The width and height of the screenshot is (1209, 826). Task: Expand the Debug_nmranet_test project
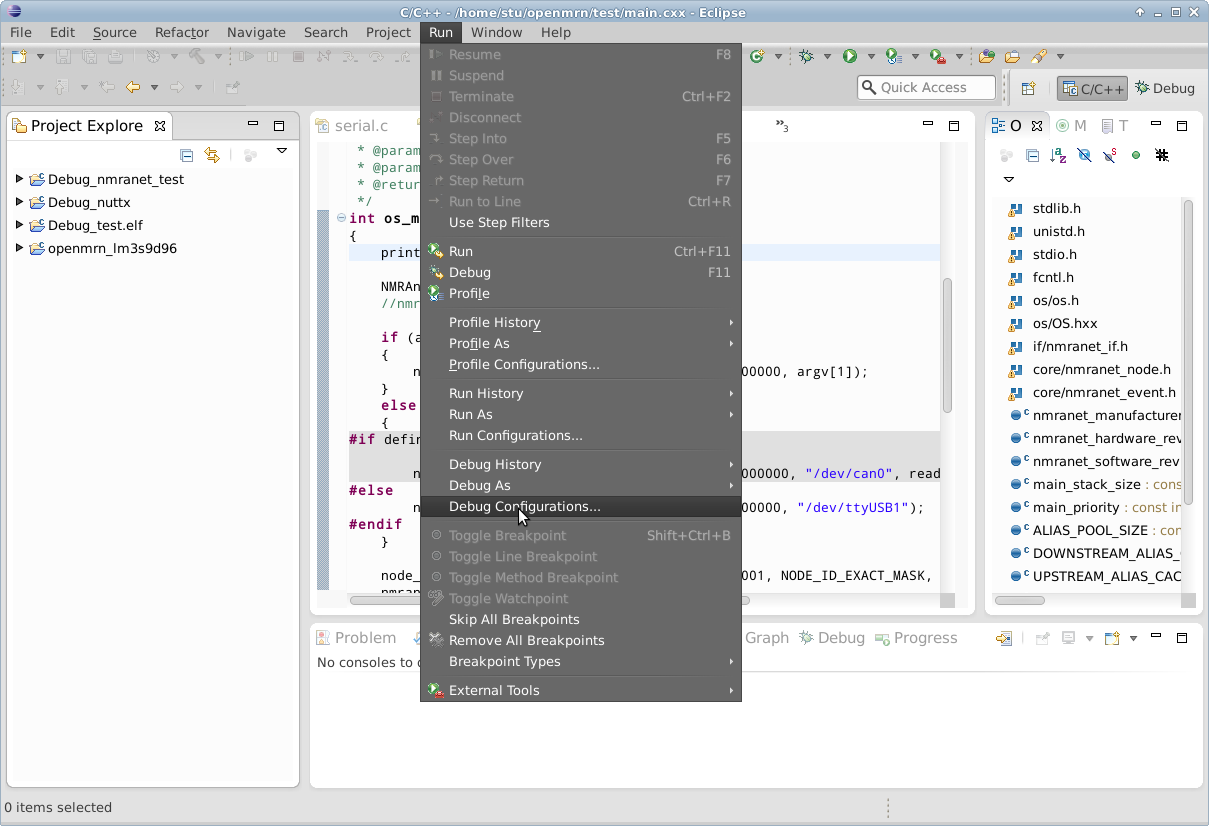(x=19, y=180)
